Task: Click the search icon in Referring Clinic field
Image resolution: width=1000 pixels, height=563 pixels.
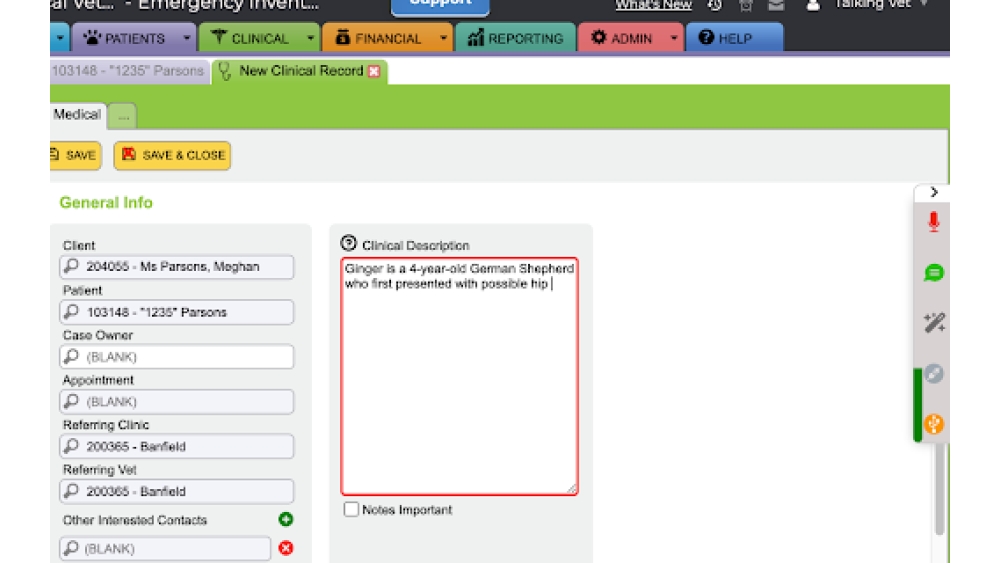Action: pyautogui.click(x=71, y=446)
